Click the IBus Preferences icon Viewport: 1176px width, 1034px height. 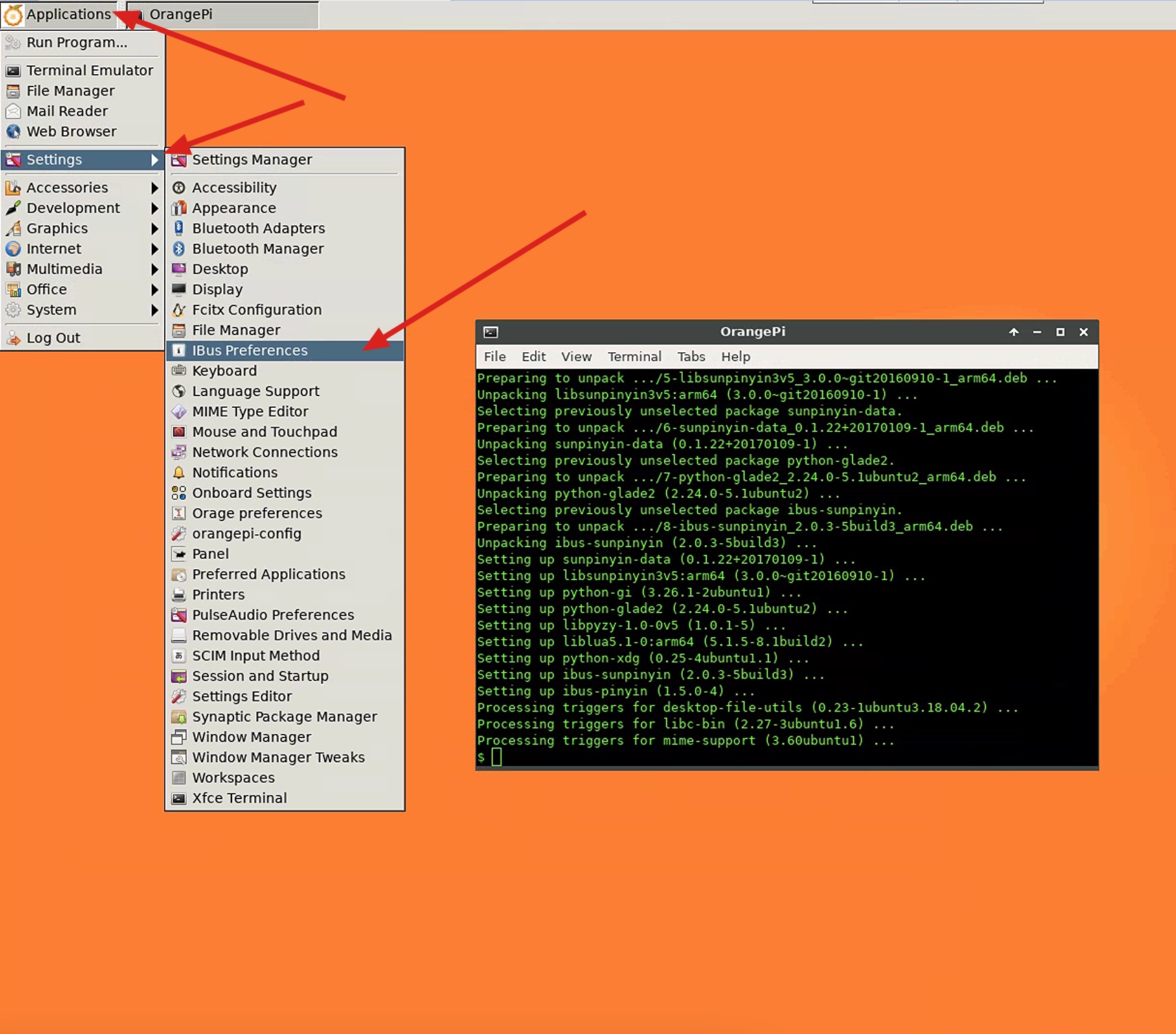pyautogui.click(x=179, y=351)
